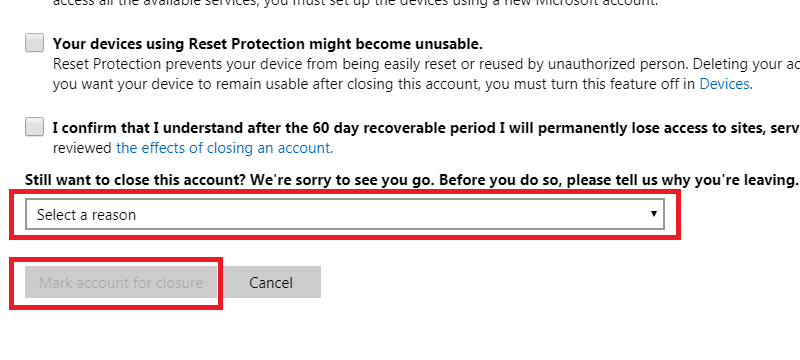Tick the Reset Protection warning checkbox

coord(35,43)
